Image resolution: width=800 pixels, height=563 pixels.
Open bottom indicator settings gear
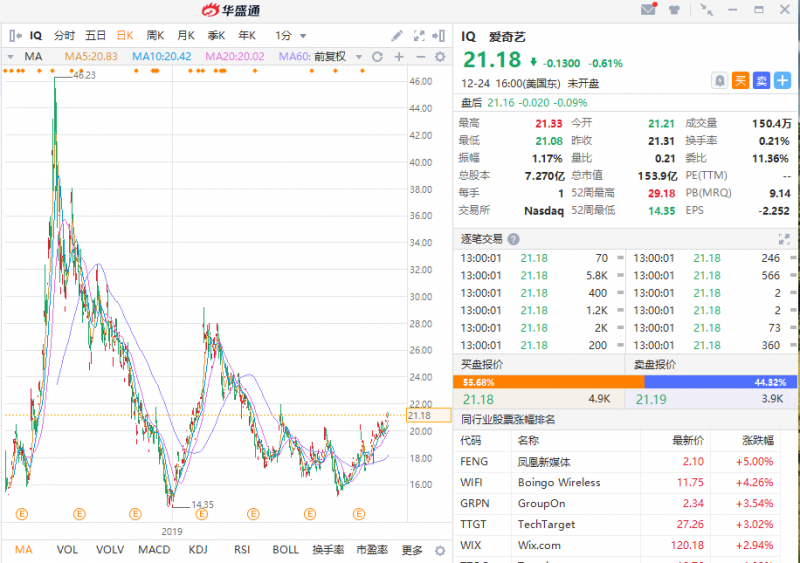tap(440, 550)
